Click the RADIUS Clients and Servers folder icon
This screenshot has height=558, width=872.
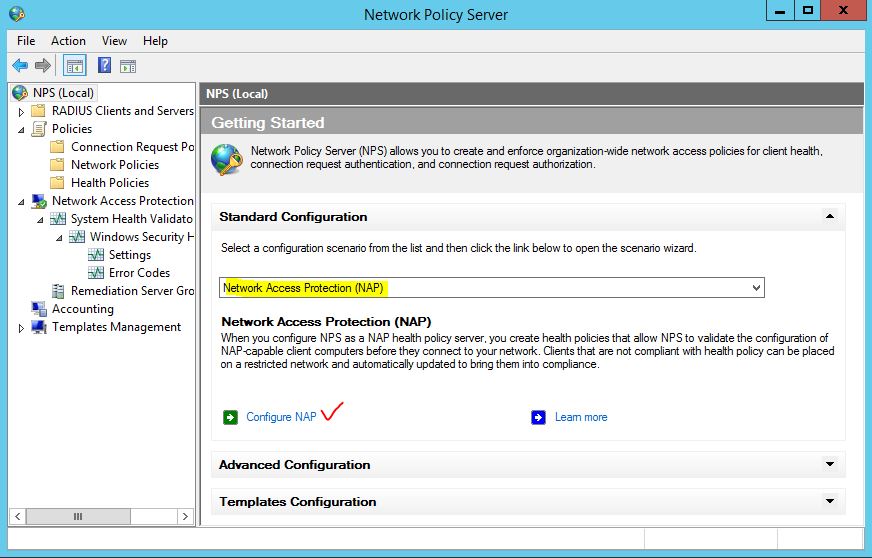click(38, 111)
